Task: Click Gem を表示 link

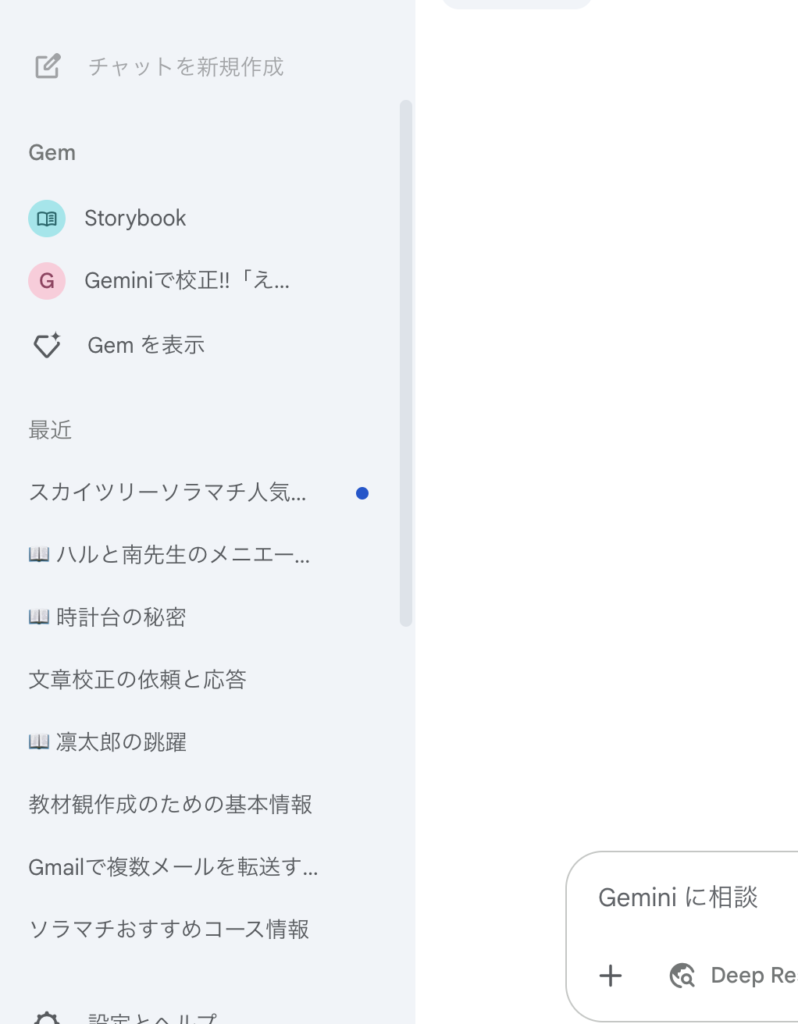Action: [146, 345]
